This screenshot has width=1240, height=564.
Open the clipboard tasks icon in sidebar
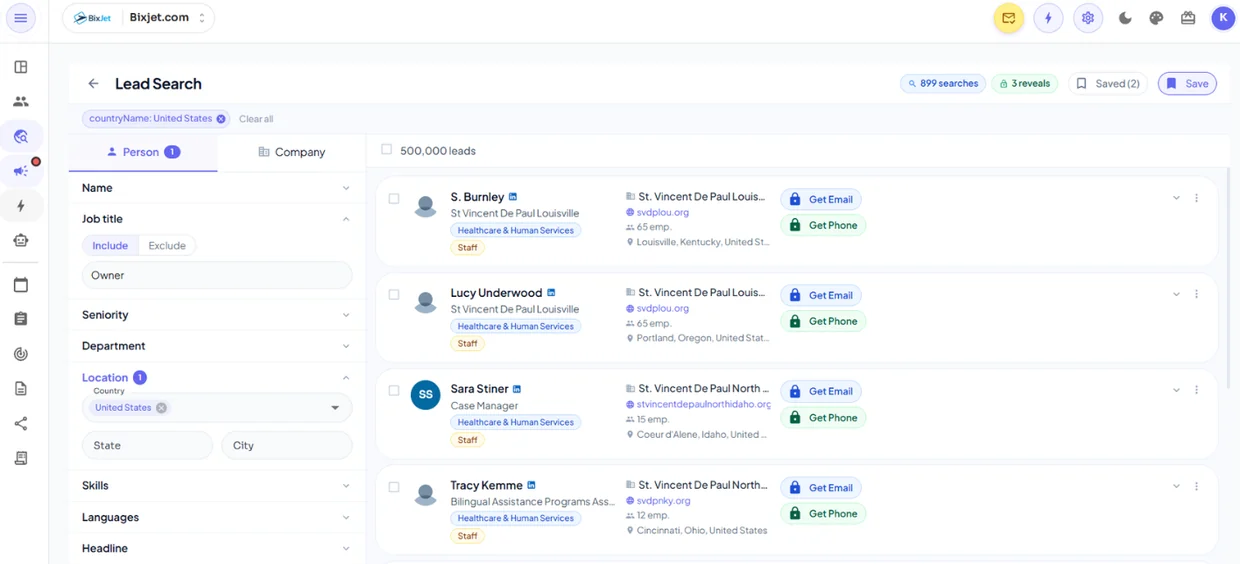pos(21,319)
